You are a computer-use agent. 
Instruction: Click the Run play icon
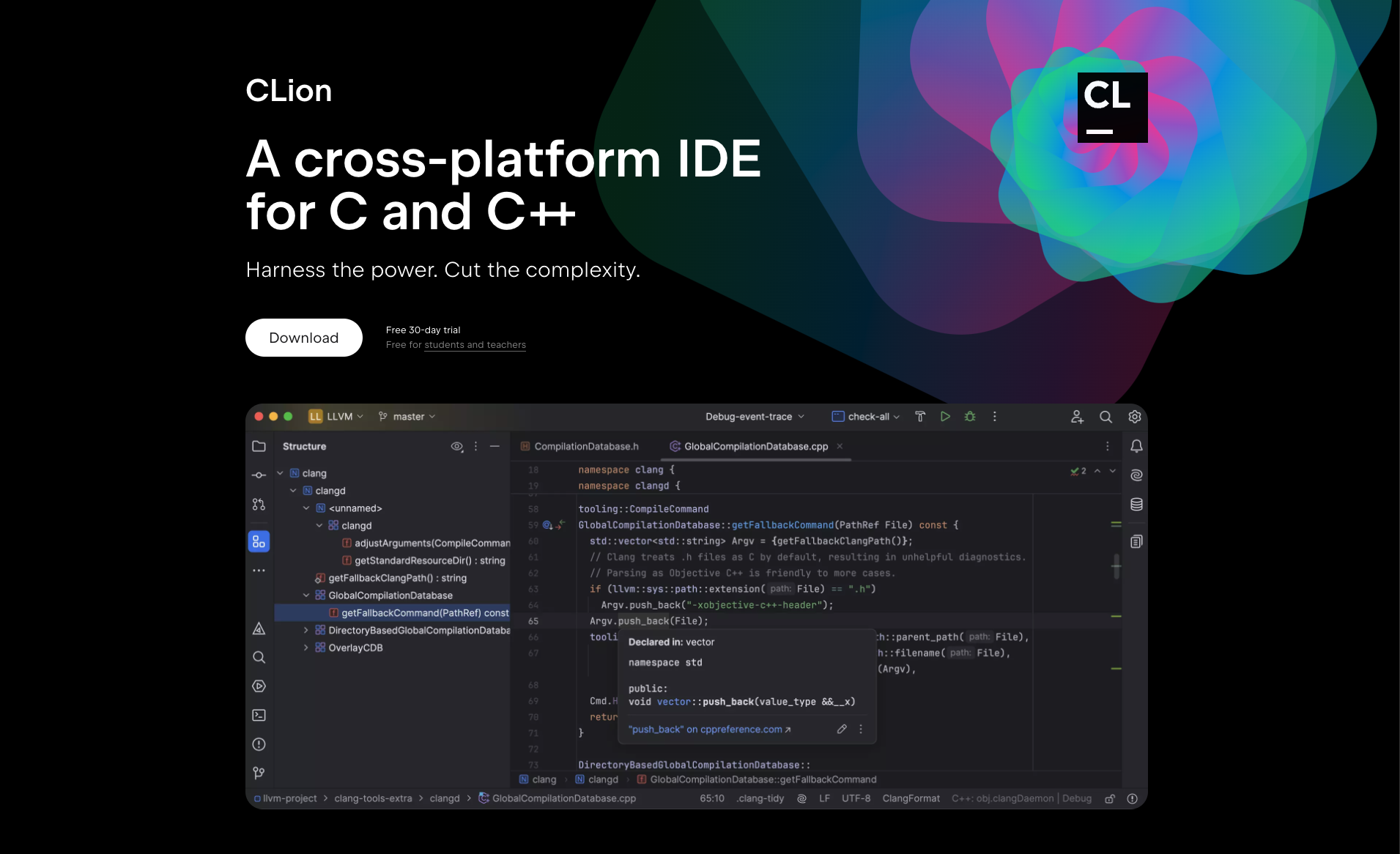[x=945, y=417]
